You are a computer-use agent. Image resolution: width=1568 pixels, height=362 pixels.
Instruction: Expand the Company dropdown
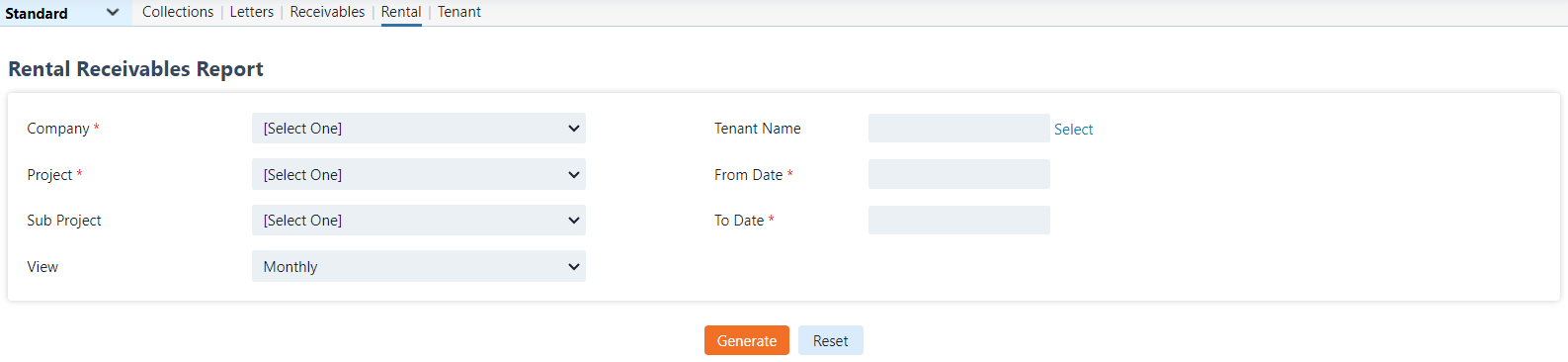(419, 129)
